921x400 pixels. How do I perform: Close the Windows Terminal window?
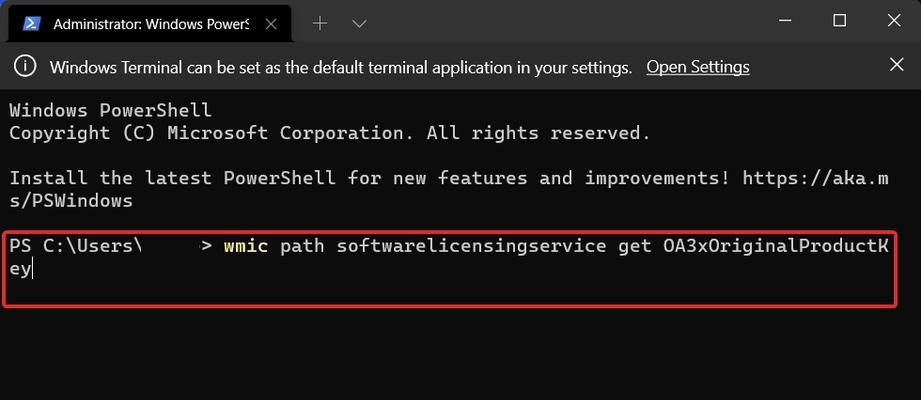(893, 21)
